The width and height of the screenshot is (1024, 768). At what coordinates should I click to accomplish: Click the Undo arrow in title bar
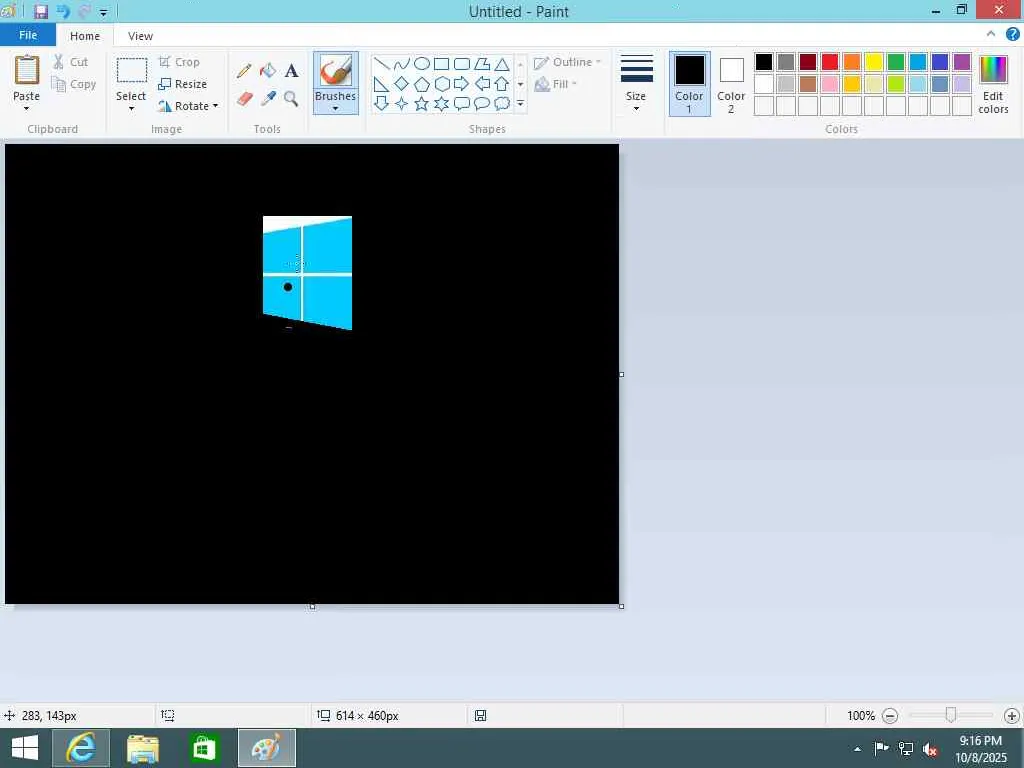[63, 11]
